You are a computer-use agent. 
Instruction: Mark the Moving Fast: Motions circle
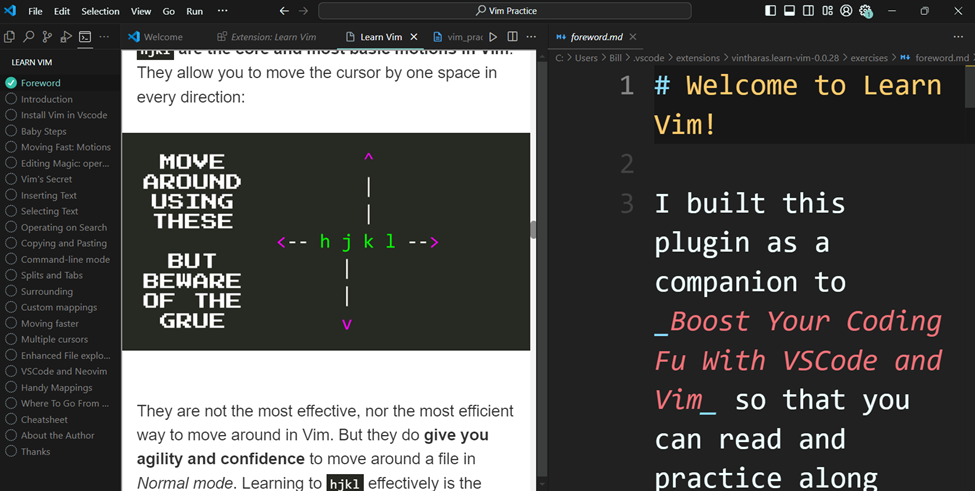pyautogui.click(x=11, y=147)
